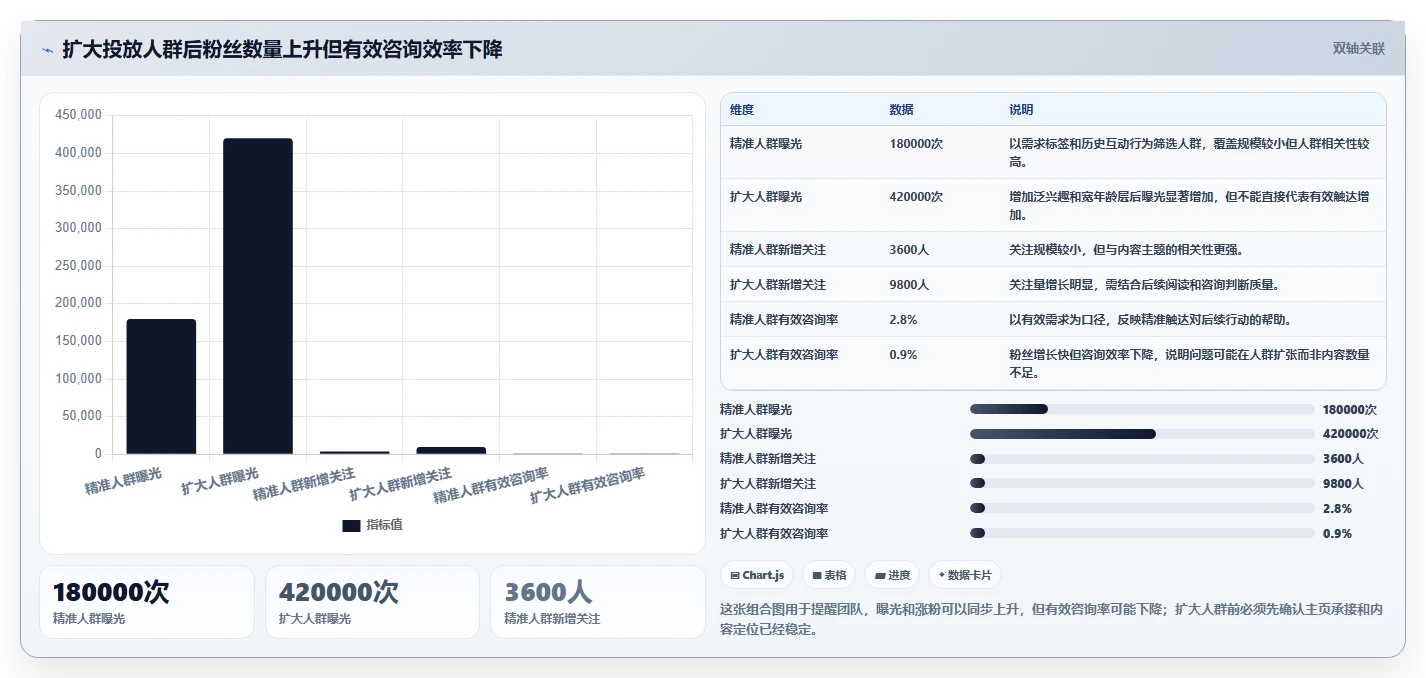Viewport: 1426px width, 678px height.
Task: Click 扩大人群新增关注 in the table's 维度 column
Action: coord(778,285)
